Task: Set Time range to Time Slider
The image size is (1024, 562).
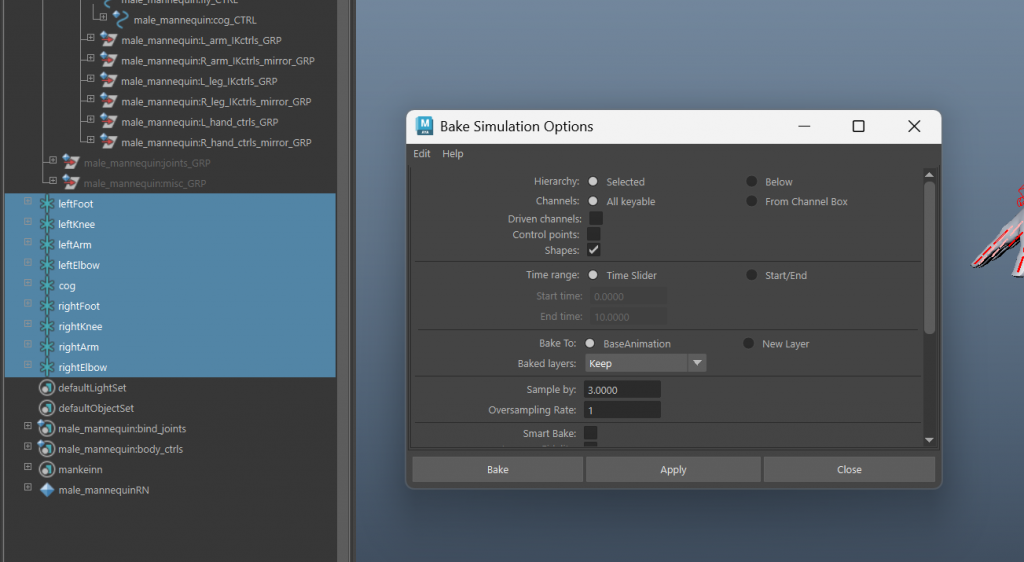Action: point(593,275)
